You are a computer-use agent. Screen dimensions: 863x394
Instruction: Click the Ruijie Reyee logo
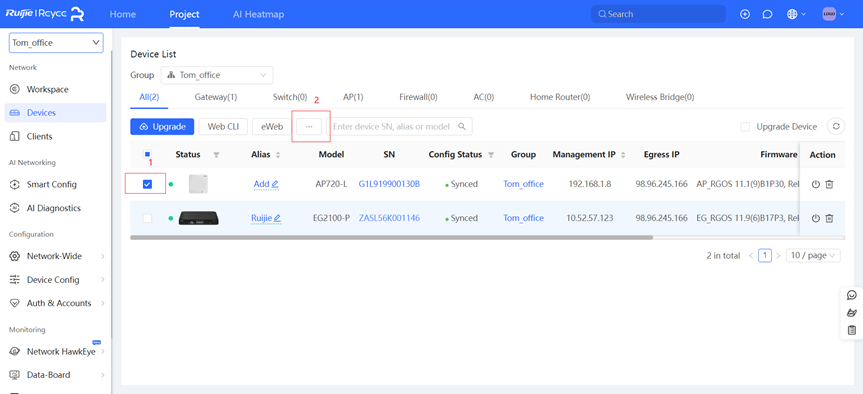tap(45, 14)
